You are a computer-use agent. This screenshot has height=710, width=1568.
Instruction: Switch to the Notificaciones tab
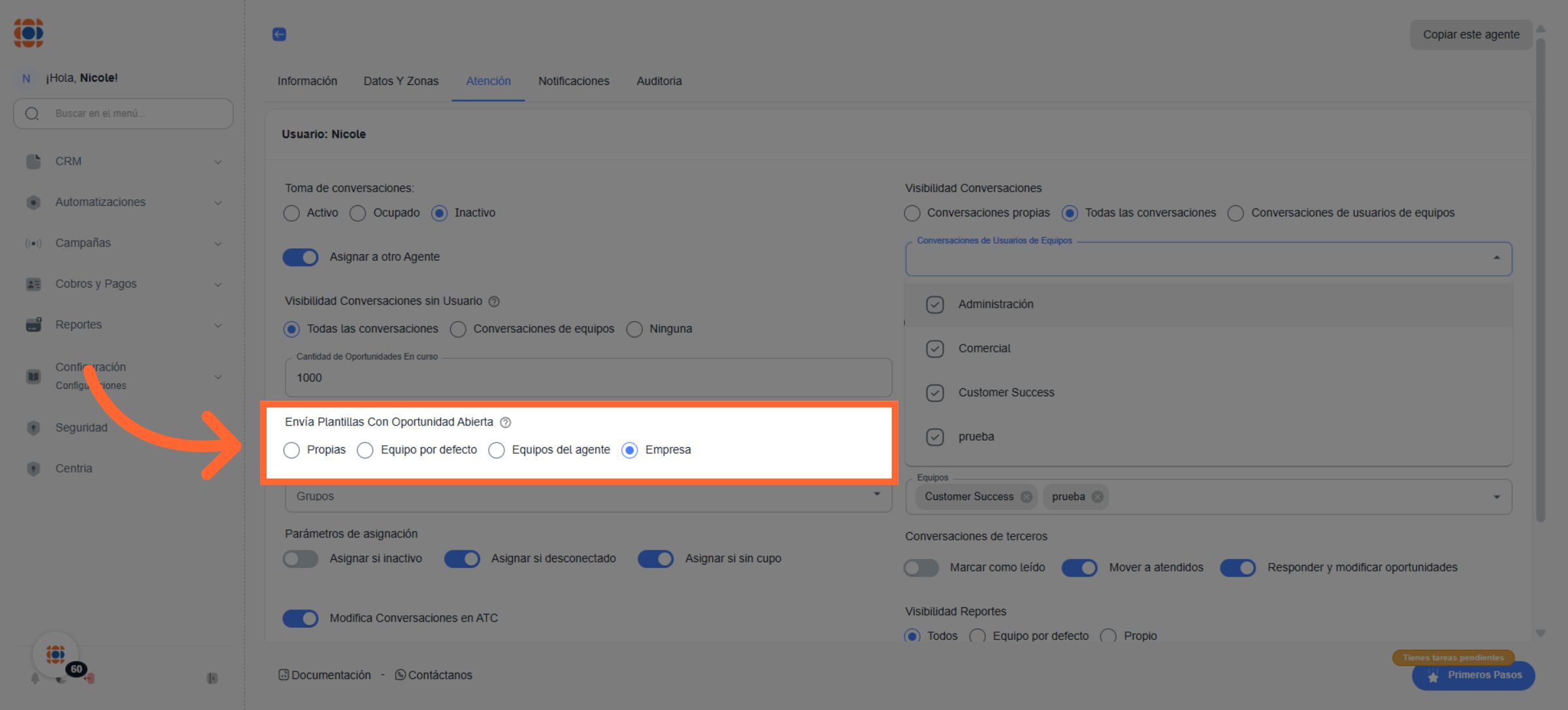pos(574,81)
